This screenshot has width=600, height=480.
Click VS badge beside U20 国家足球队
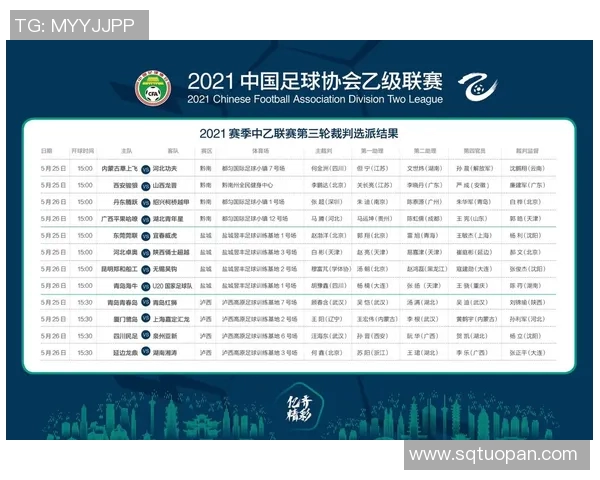pyautogui.click(x=145, y=286)
